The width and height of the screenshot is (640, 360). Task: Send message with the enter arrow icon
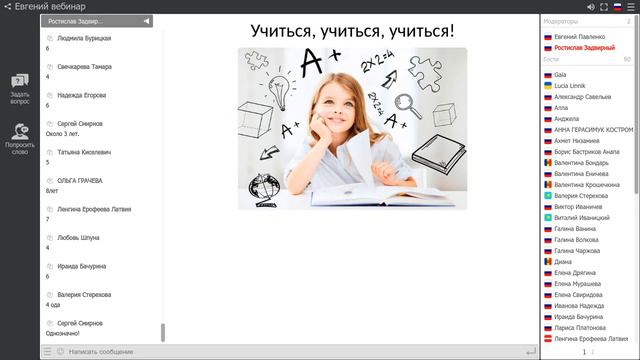pyautogui.click(x=531, y=351)
